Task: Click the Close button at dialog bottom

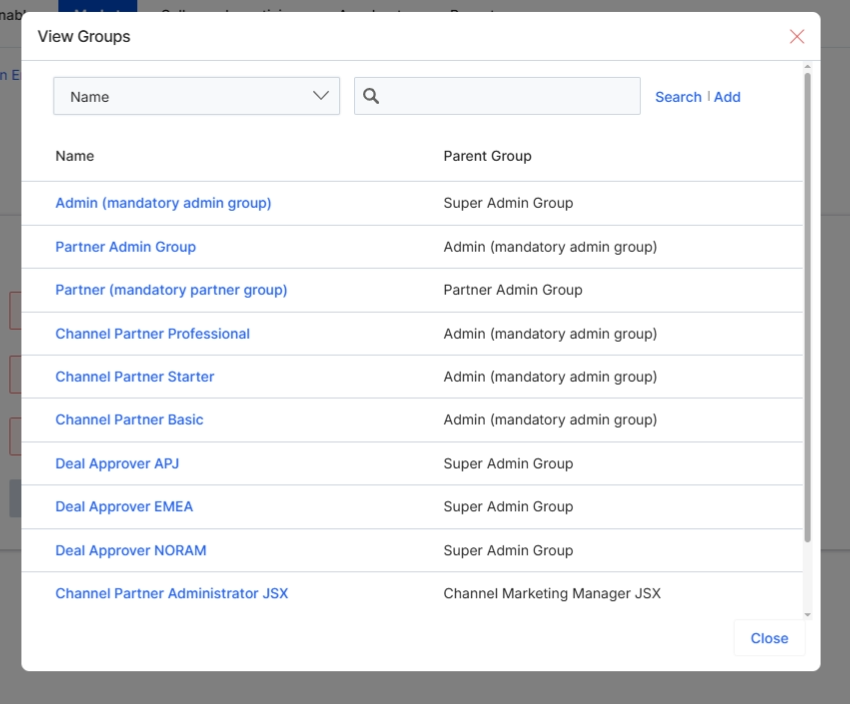Action: pos(769,638)
